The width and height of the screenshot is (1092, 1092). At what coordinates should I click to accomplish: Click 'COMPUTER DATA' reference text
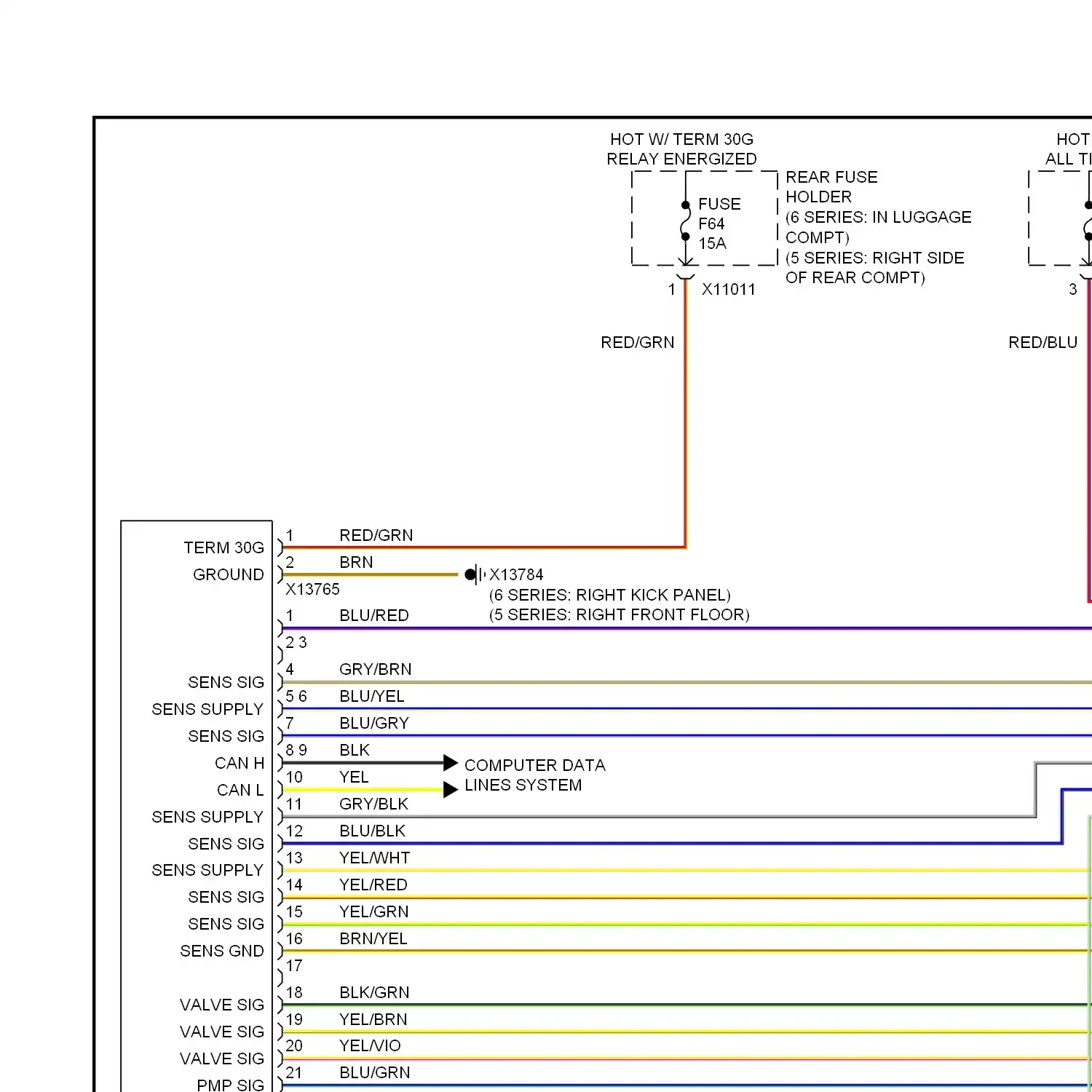(x=535, y=765)
